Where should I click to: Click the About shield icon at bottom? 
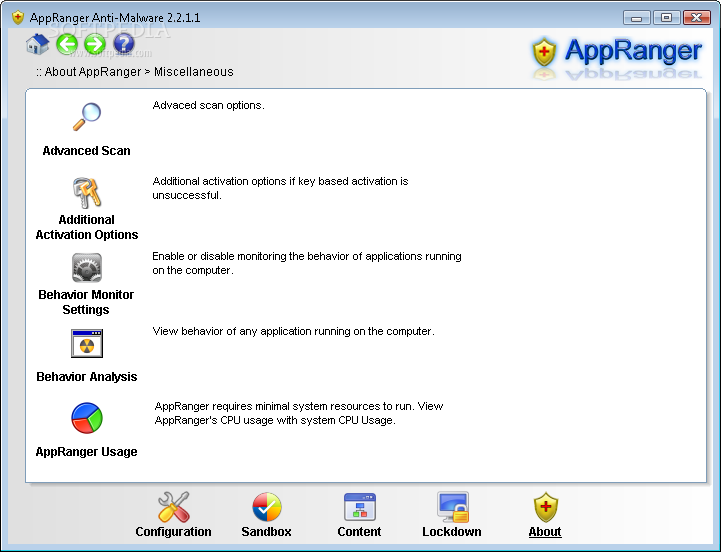click(545, 507)
